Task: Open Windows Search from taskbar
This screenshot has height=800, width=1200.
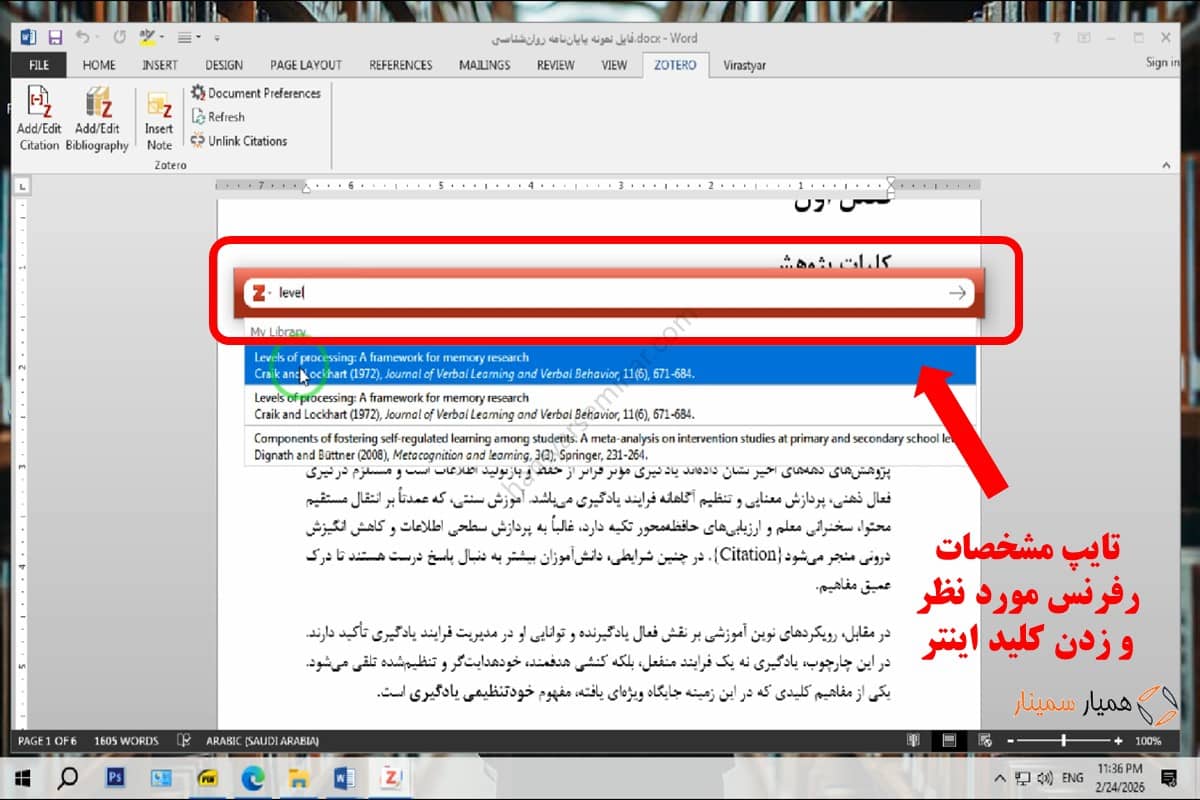Action: 68,777
